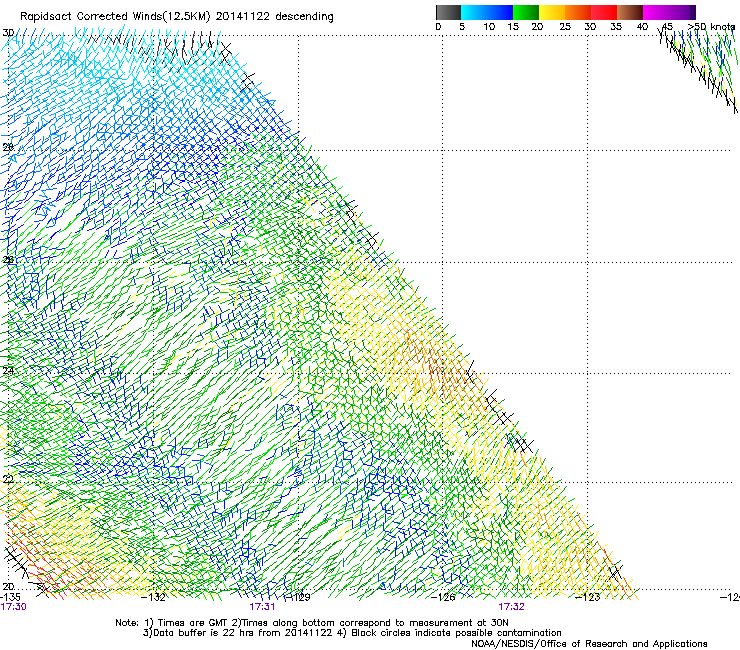Click the latitude 20 axis label
Screen dimensions: 740x650
[8, 587]
